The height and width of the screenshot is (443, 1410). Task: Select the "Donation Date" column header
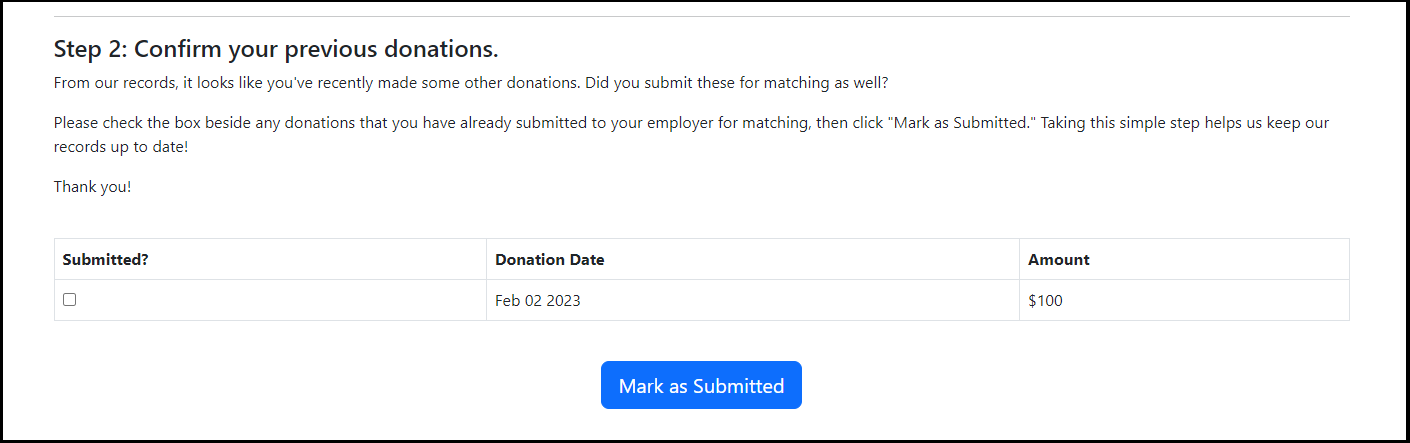549,260
